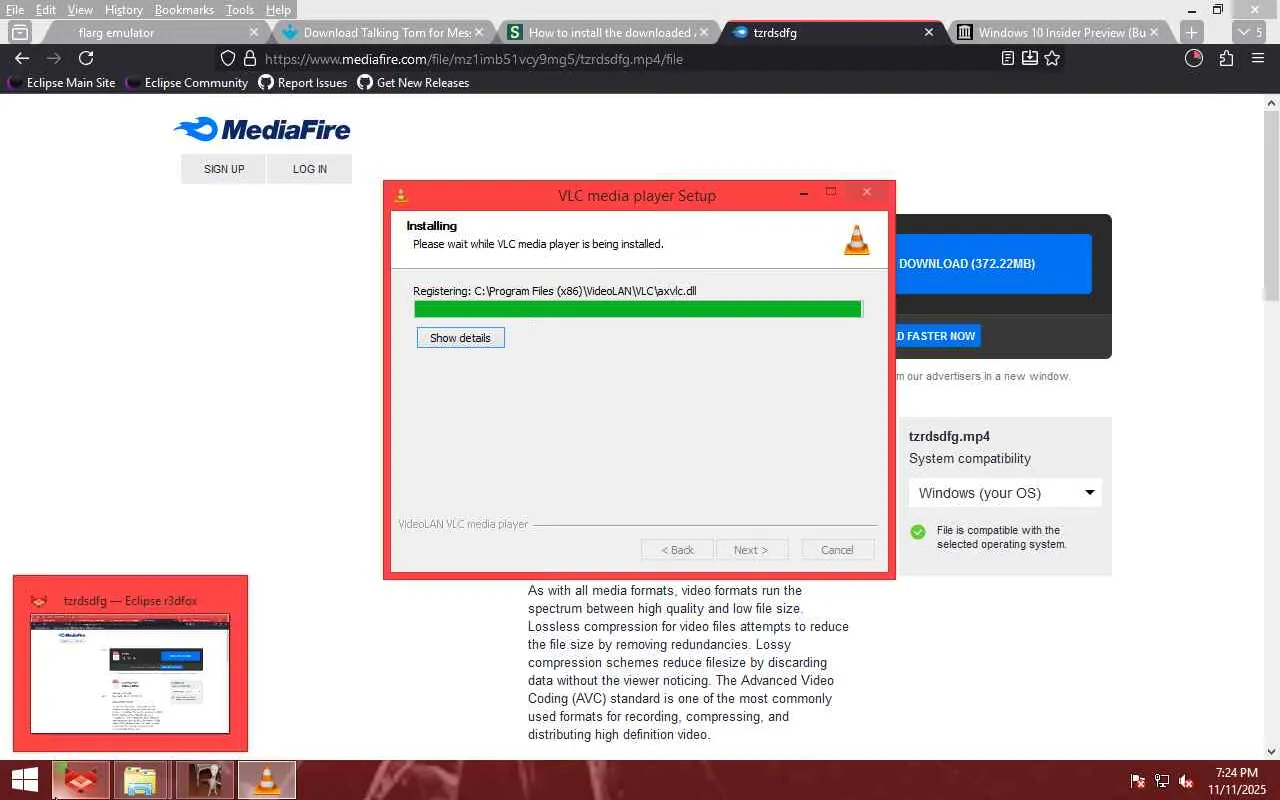Click the figure app icon on taskbar
The width and height of the screenshot is (1280, 800).
(205, 780)
